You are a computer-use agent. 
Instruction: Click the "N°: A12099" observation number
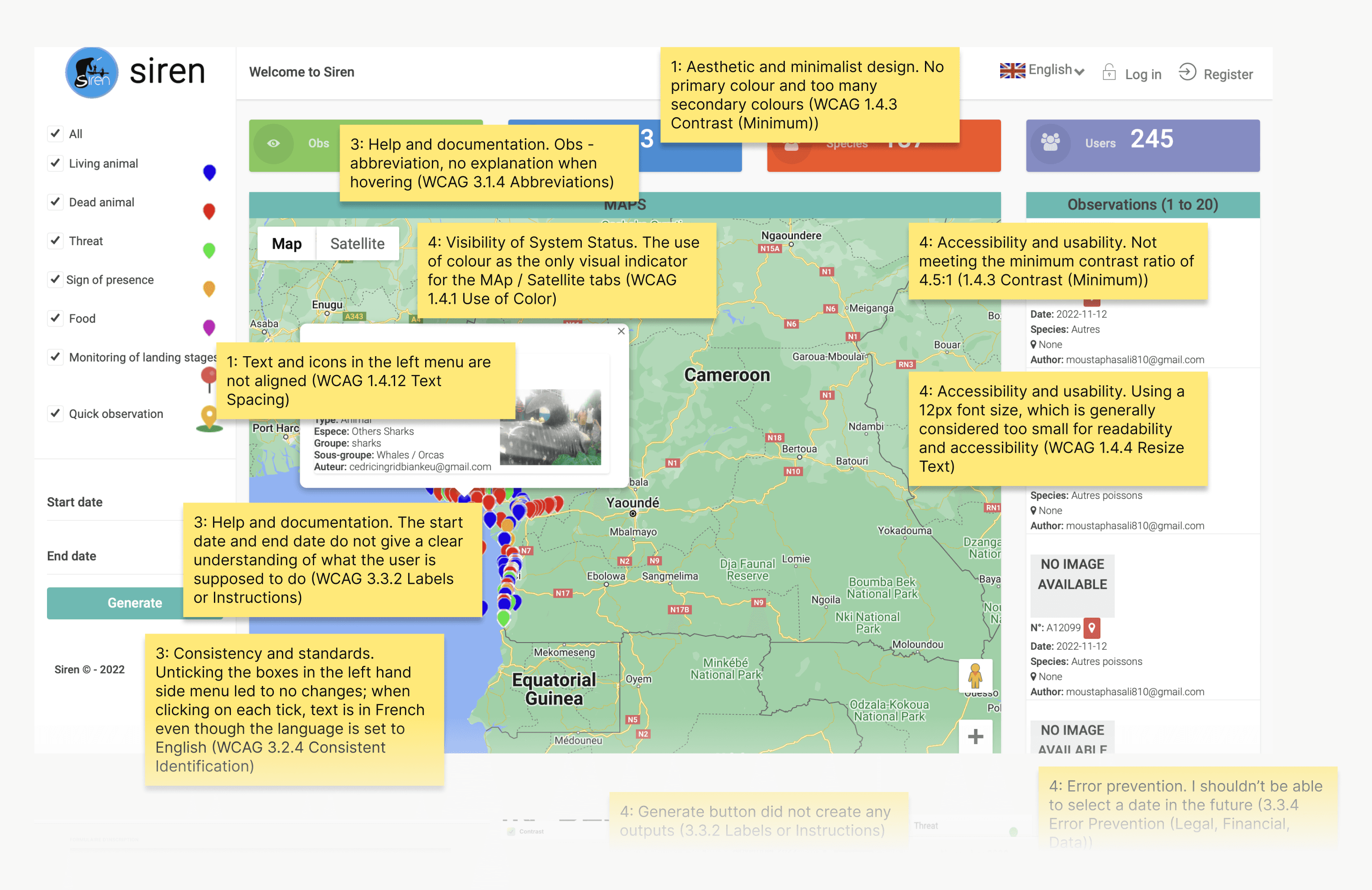click(1056, 628)
